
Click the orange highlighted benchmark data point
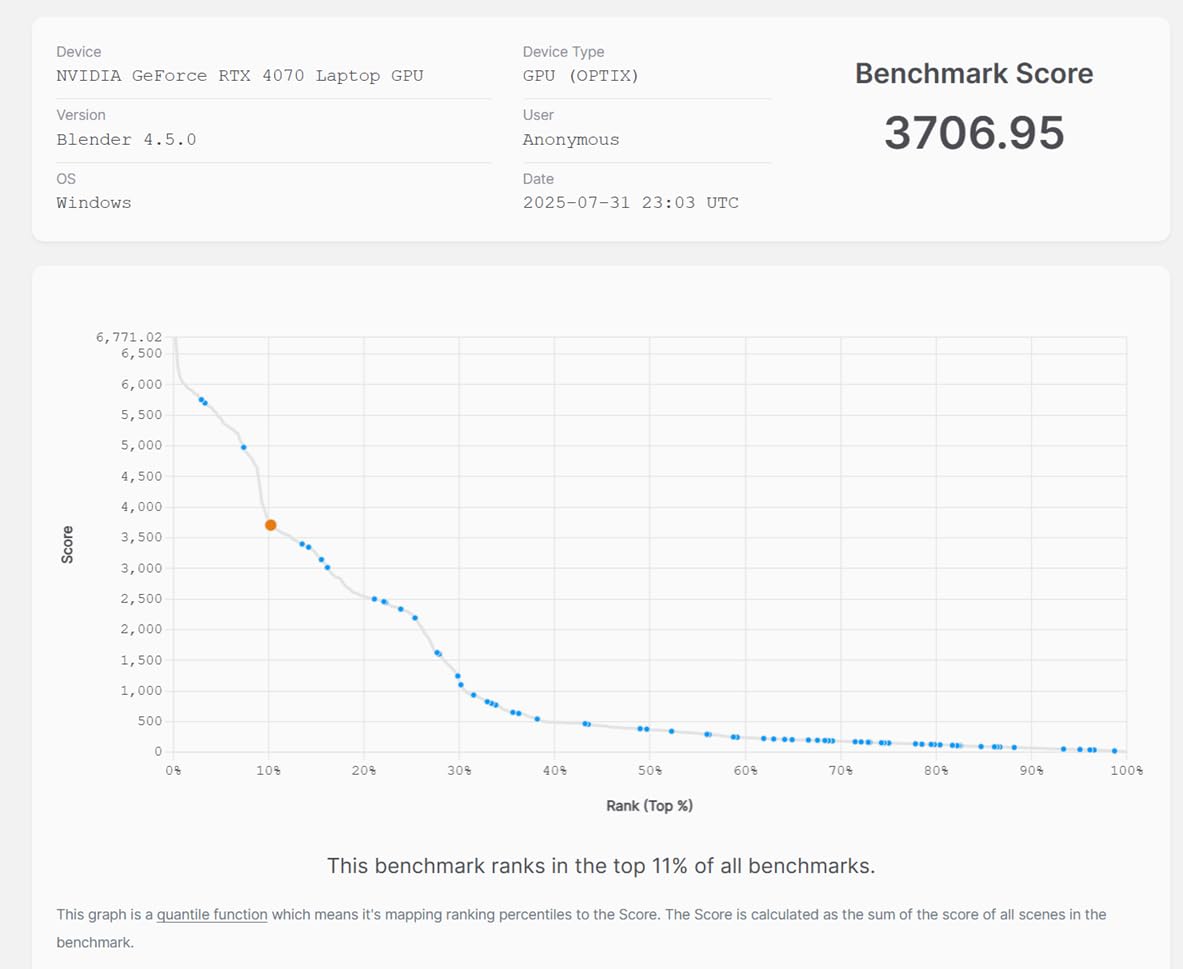click(x=270, y=525)
